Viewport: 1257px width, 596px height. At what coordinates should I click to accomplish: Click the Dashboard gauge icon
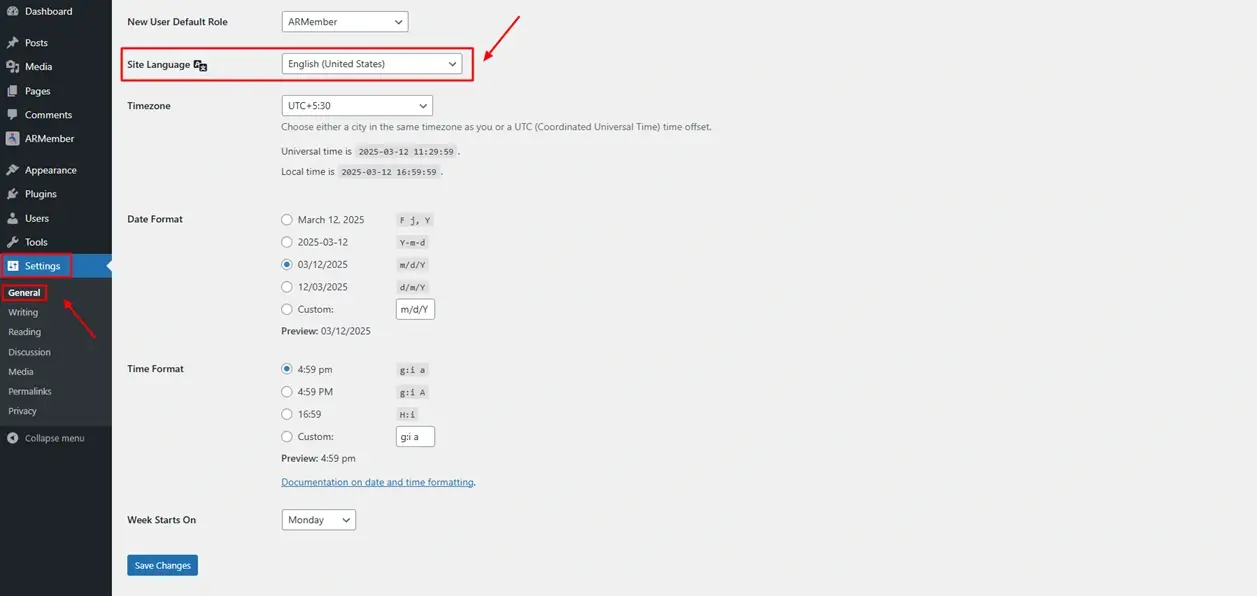pyautogui.click(x=12, y=11)
